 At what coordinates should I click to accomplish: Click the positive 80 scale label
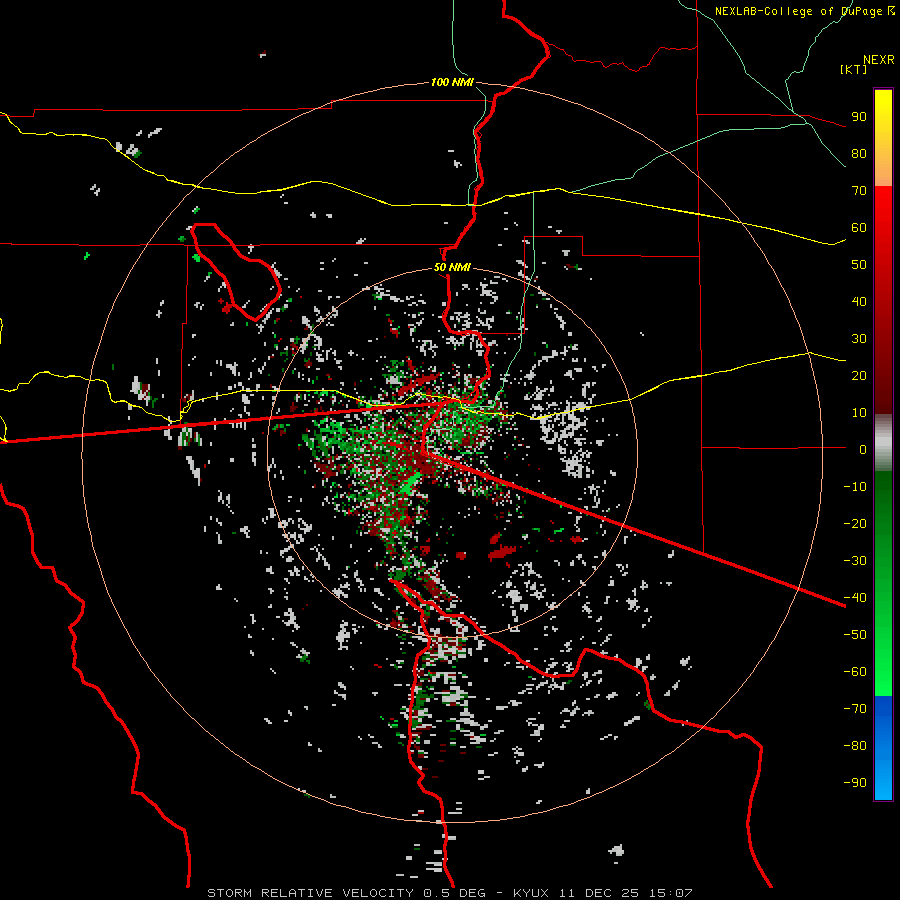pyautogui.click(x=859, y=153)
